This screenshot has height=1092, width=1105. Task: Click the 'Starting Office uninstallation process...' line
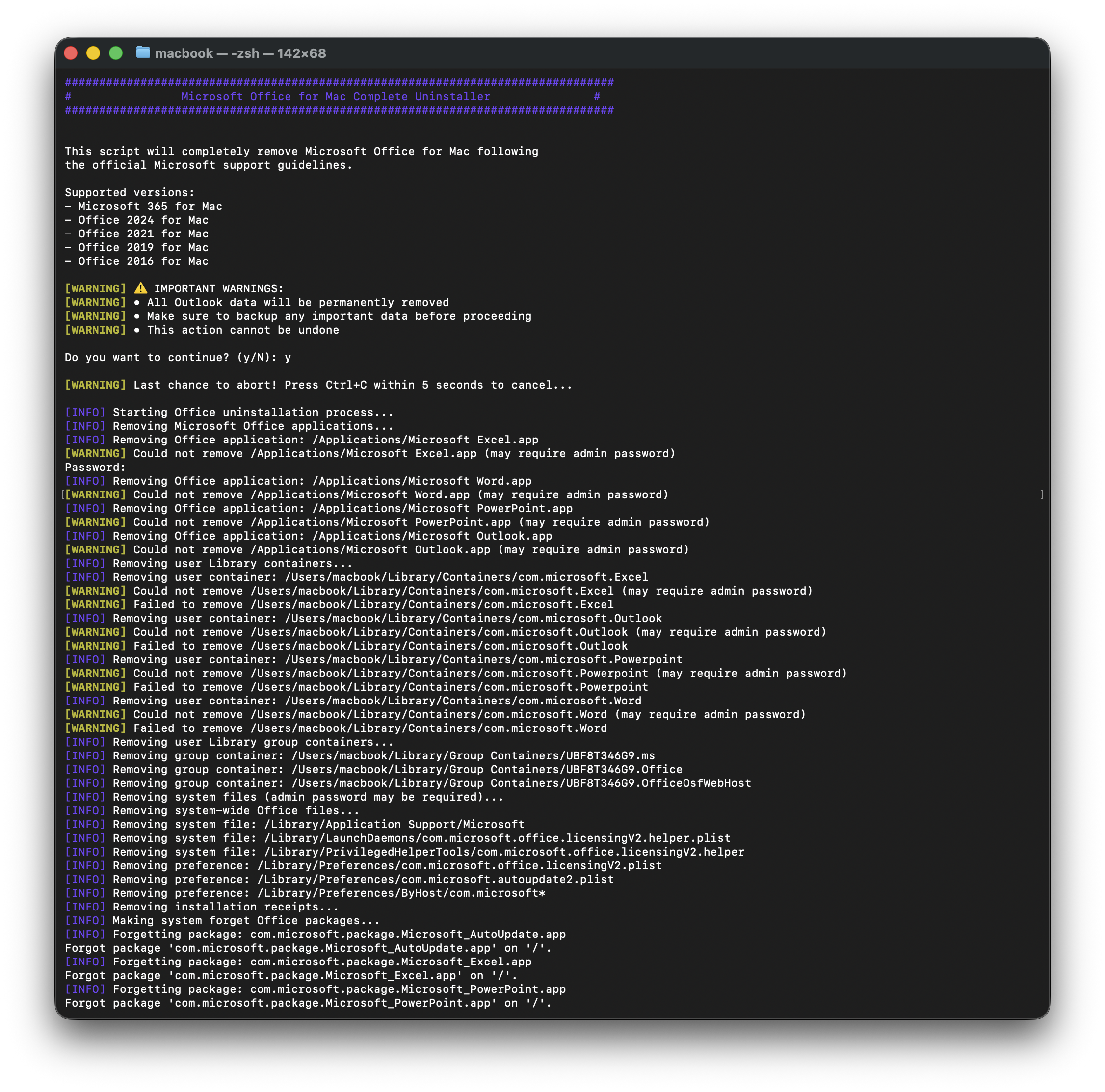coord(253,412)
